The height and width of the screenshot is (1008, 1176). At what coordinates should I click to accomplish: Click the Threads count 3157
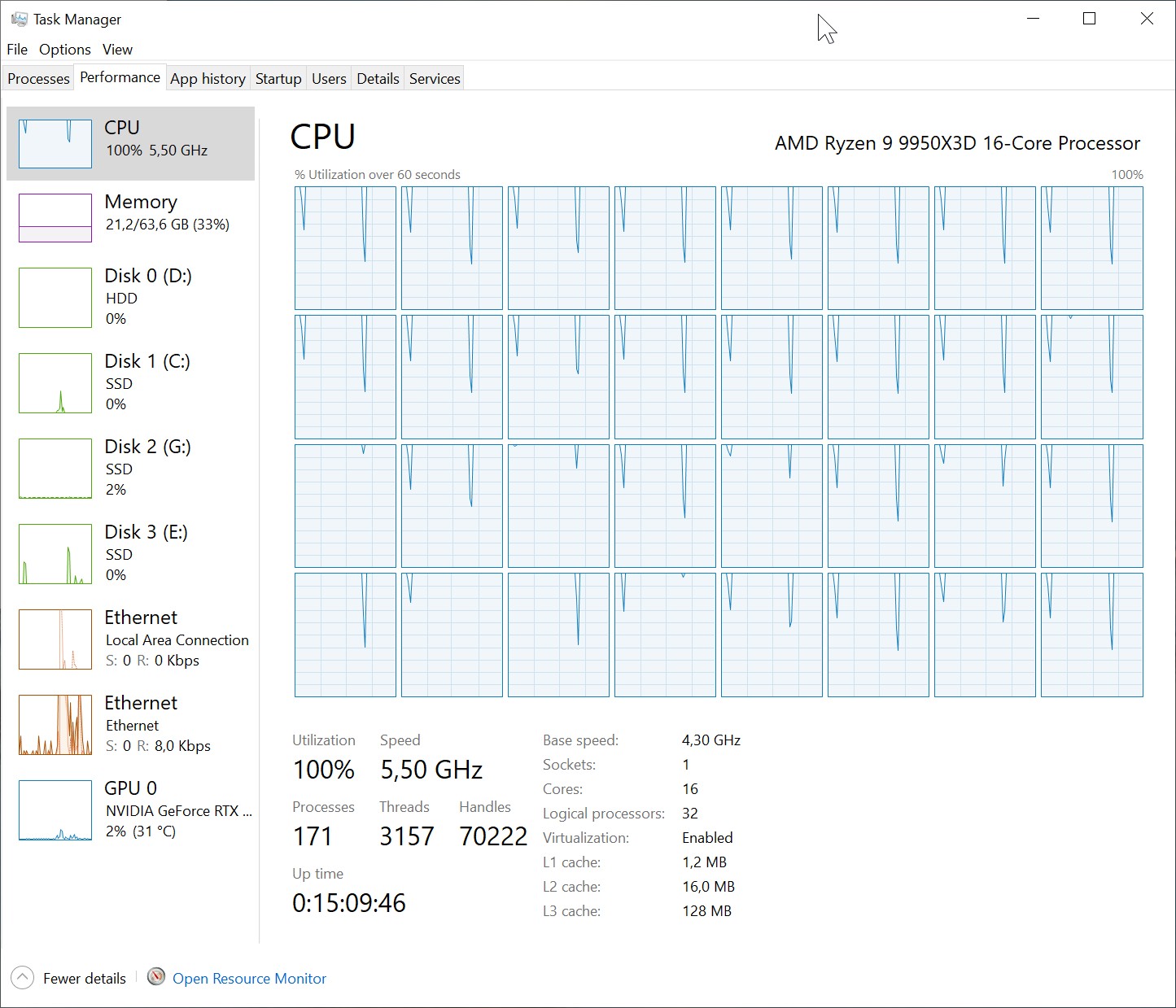pos(407,836)
